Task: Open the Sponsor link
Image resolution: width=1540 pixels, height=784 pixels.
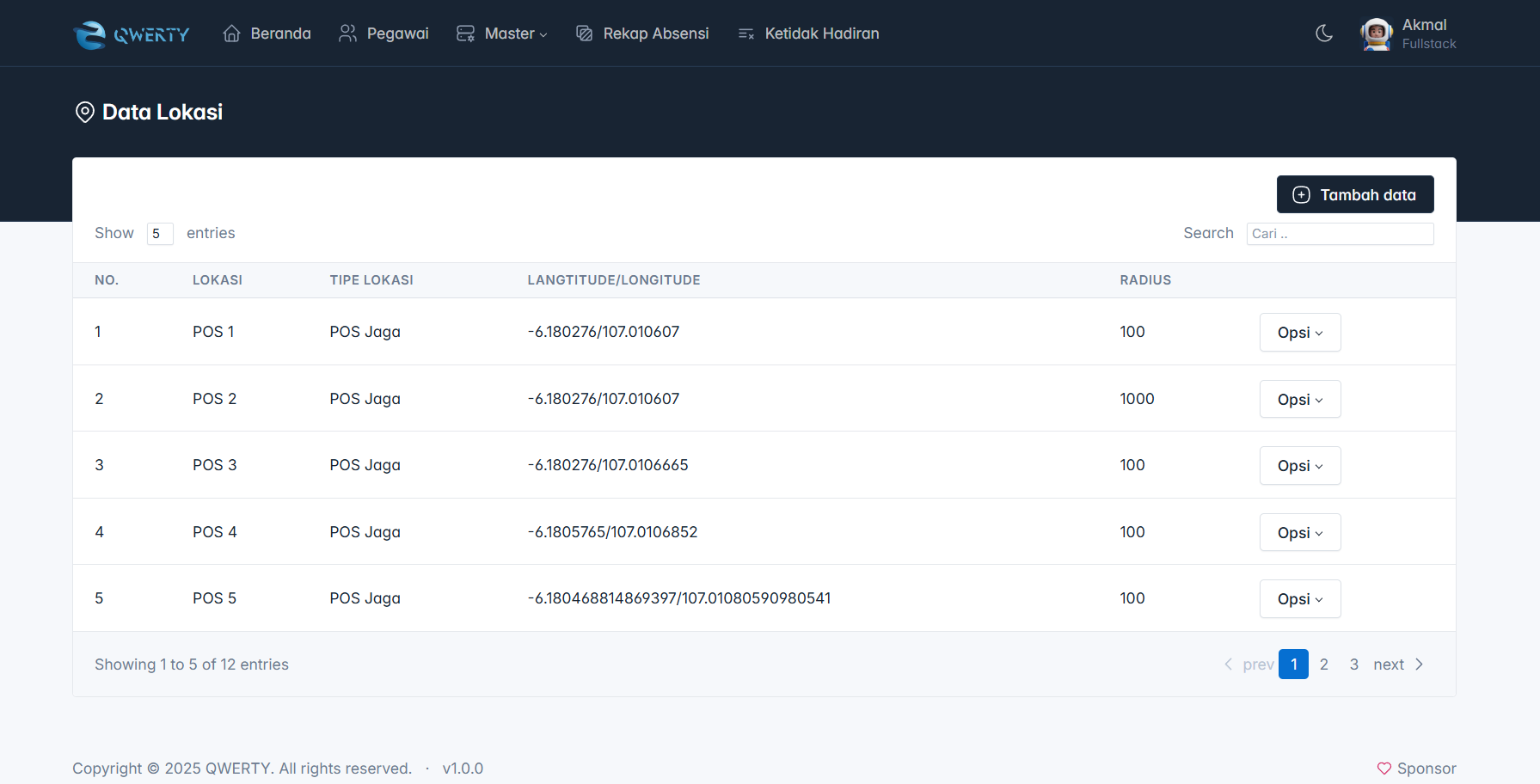Action: (1416, 769)
